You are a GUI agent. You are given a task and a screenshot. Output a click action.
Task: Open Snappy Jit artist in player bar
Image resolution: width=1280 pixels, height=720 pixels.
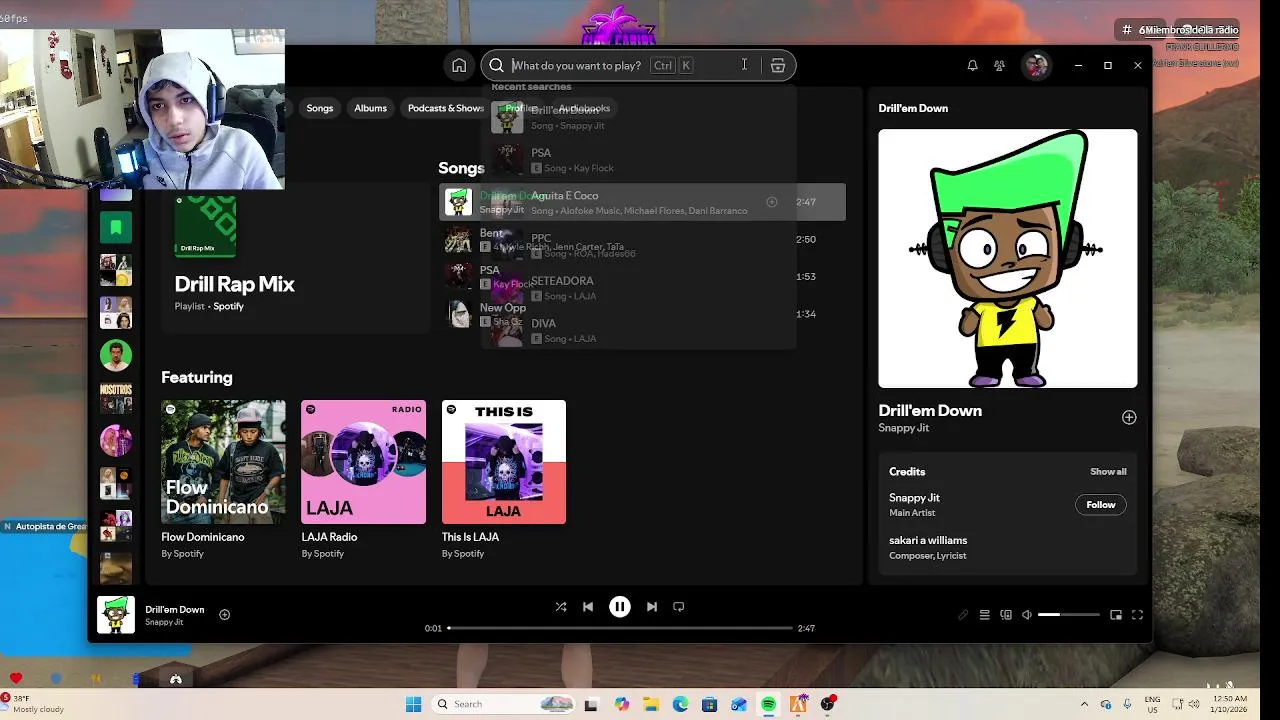pyautogui.click(x=164, y=622)
